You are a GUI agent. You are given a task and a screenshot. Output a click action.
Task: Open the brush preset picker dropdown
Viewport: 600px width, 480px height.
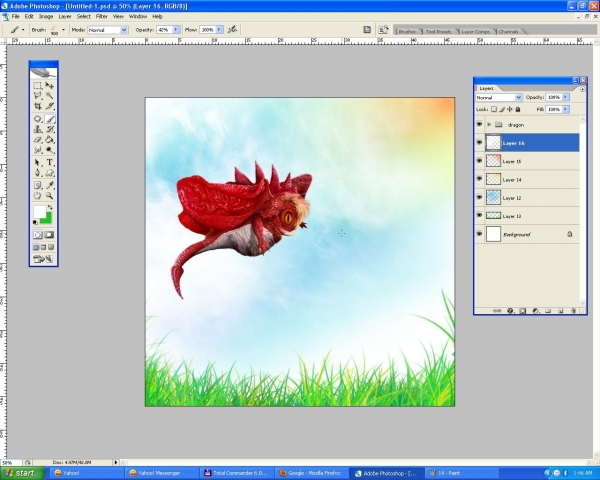coord(63,29)
